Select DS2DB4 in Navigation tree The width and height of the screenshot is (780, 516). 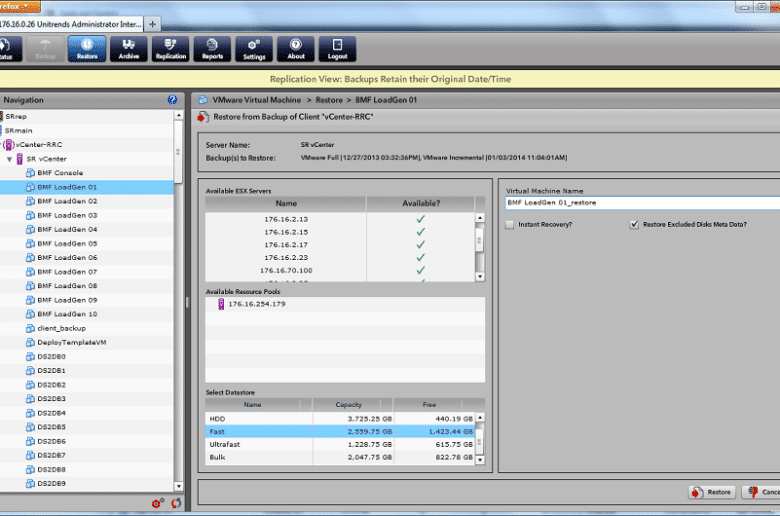pos(51,413)
